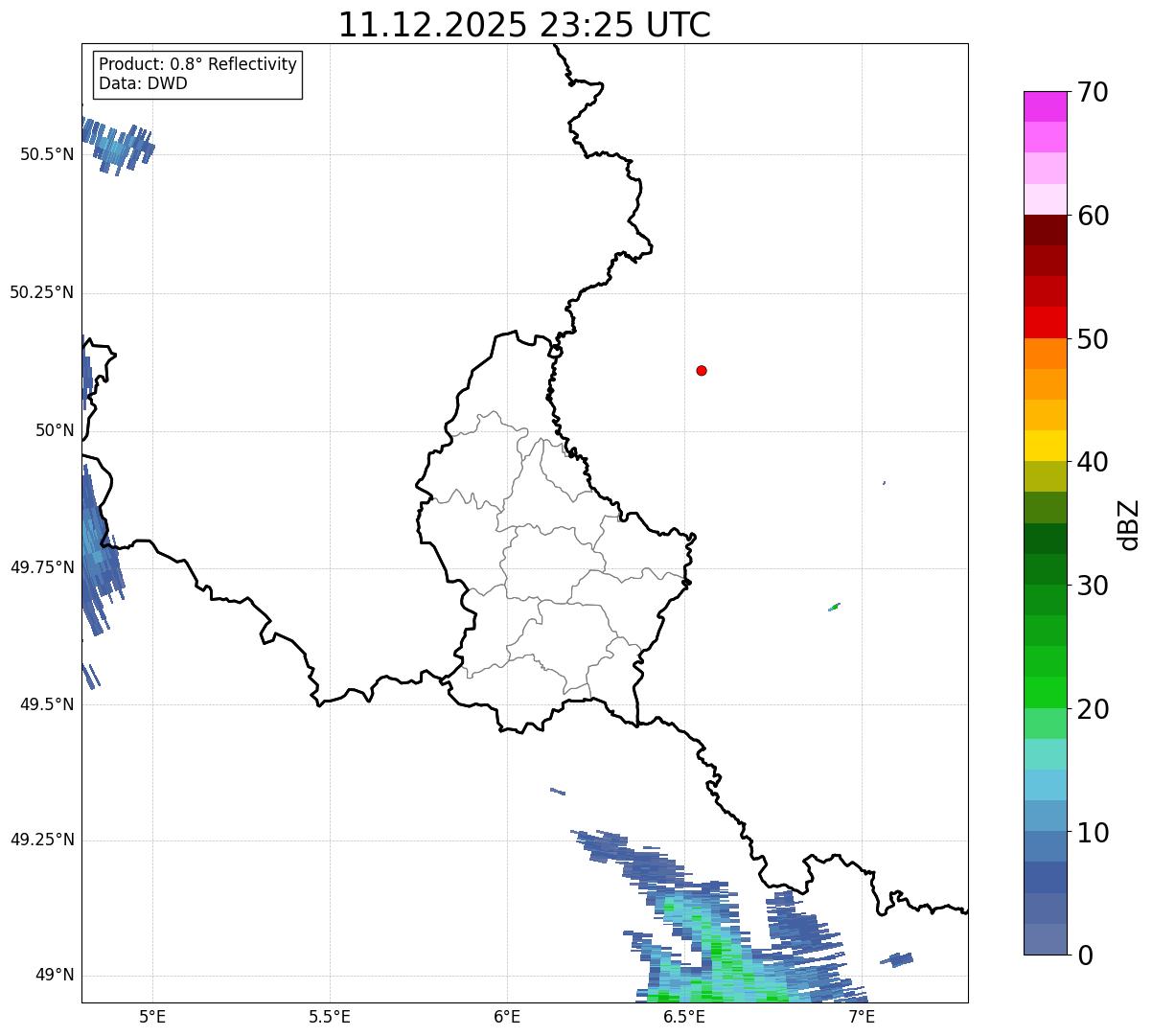Screen dimensions: 1152x1036
Task: Pick the light green swatch just below 20 dBZ
Action: (x=1045, y=724)
